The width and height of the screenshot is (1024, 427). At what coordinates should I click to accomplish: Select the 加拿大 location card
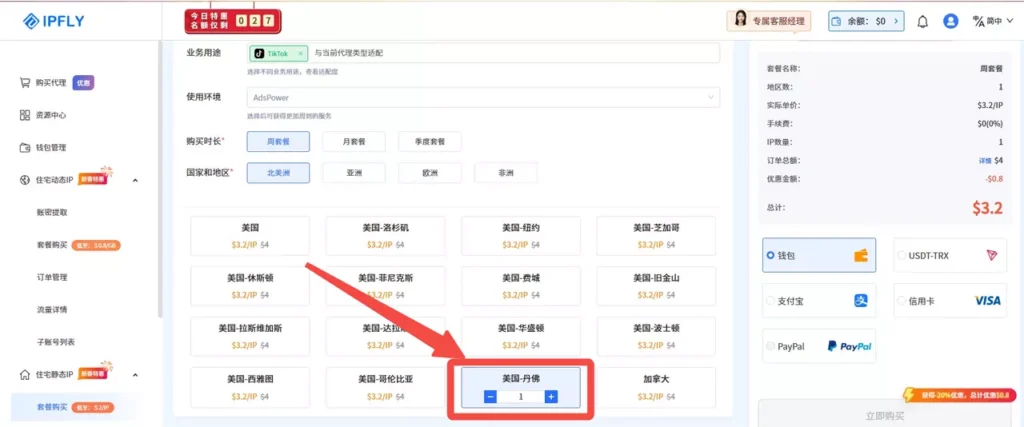(x=656, y=387)
